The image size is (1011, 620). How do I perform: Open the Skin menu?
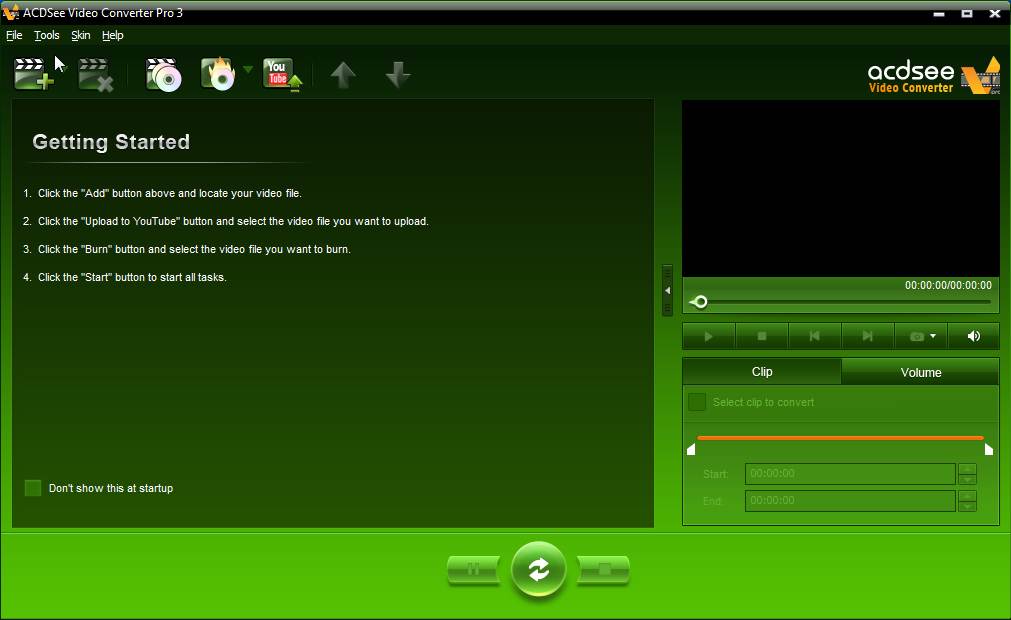[x=81, y=35]
